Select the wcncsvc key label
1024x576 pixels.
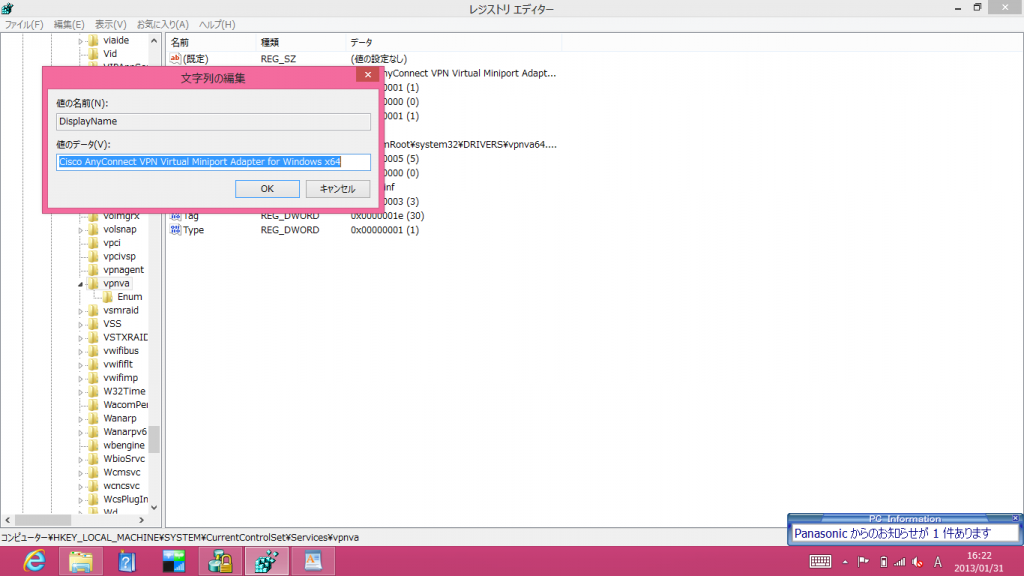(x=121, y=486)
